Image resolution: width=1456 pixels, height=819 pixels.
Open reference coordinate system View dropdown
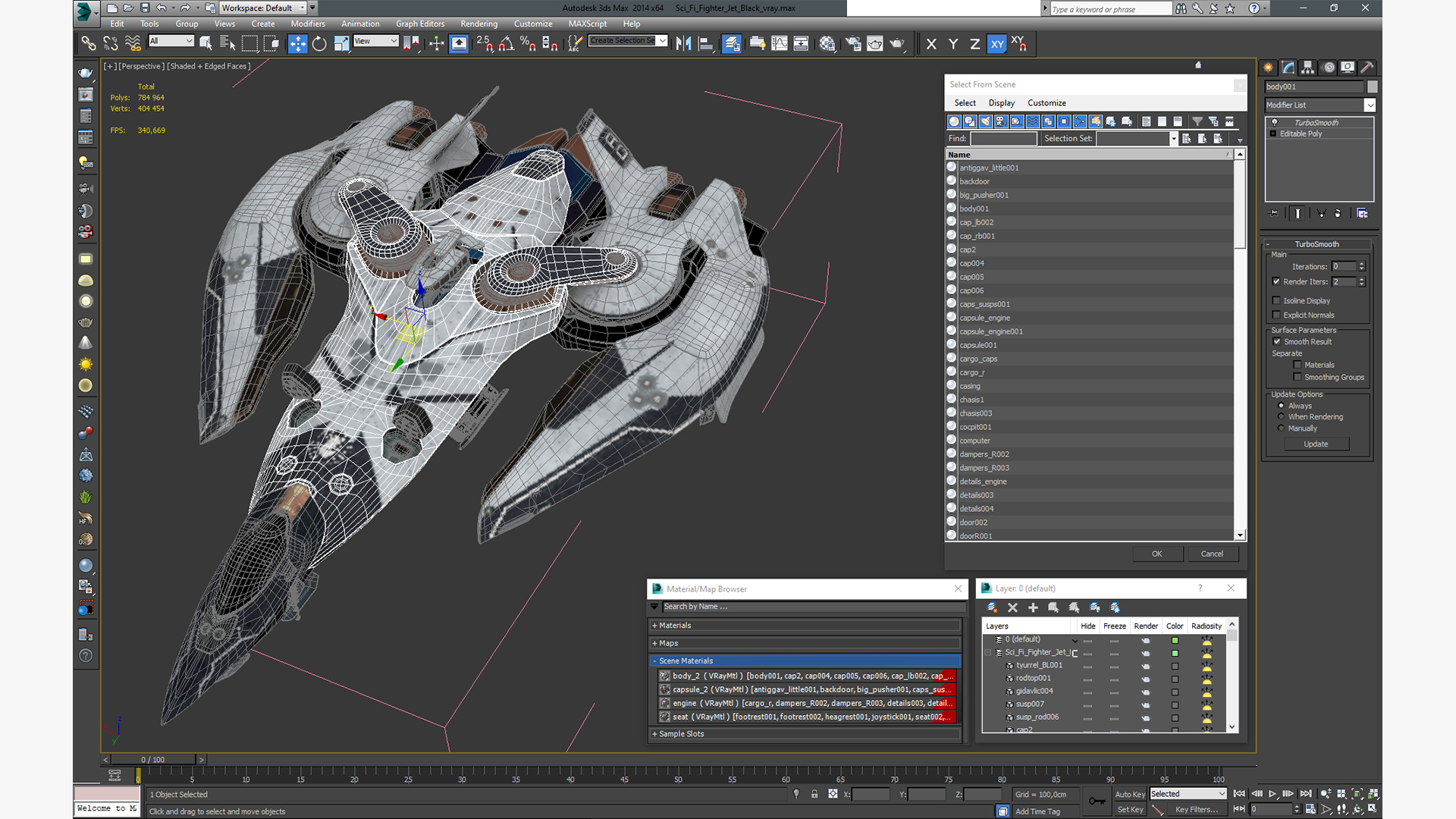click(376, 41)
